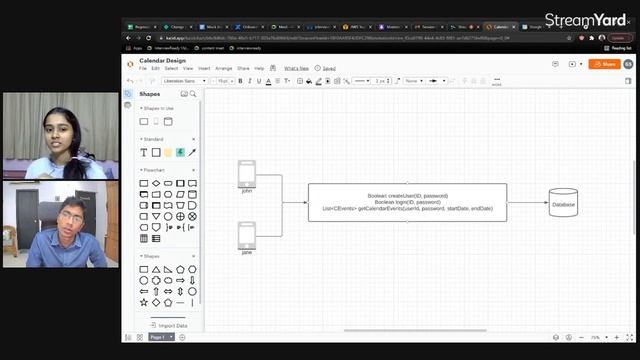
Task: Click the What's New link
Action: (296, 69)
